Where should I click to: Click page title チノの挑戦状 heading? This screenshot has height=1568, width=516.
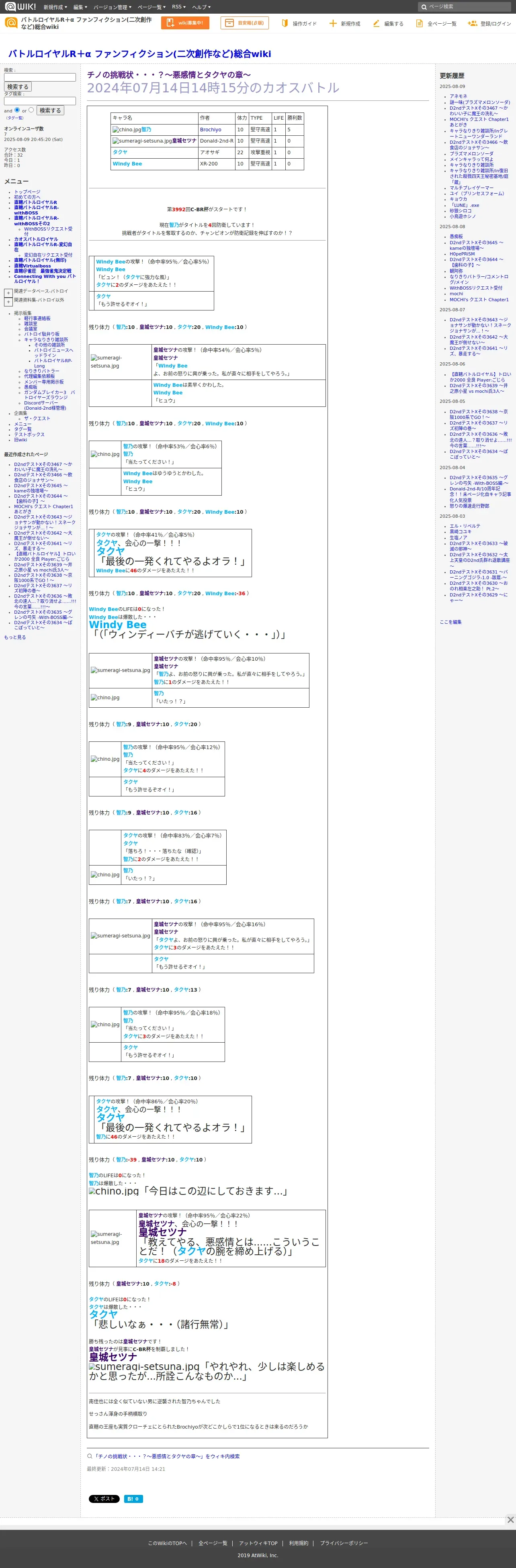[x=169, y=75]
